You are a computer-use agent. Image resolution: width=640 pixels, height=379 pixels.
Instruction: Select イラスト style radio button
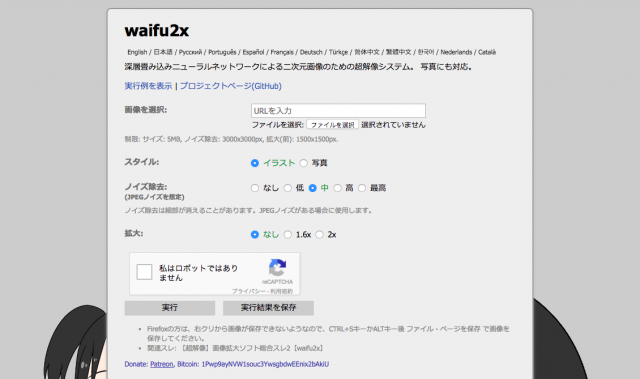(255, 163)
